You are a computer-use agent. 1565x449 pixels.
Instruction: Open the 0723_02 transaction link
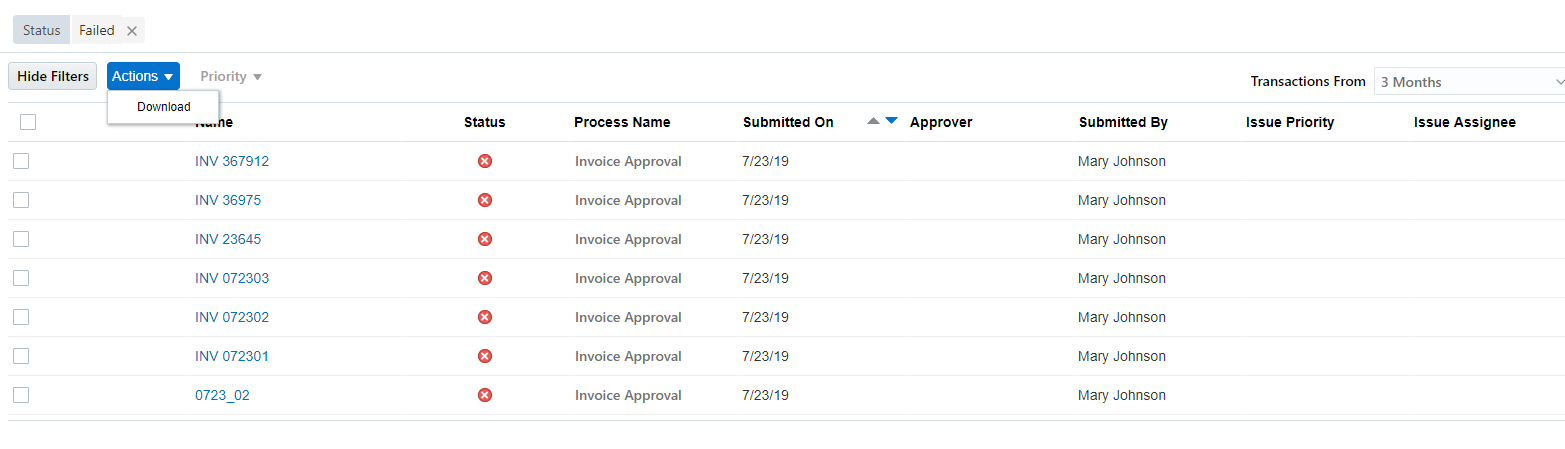click(x=222, y=395)
